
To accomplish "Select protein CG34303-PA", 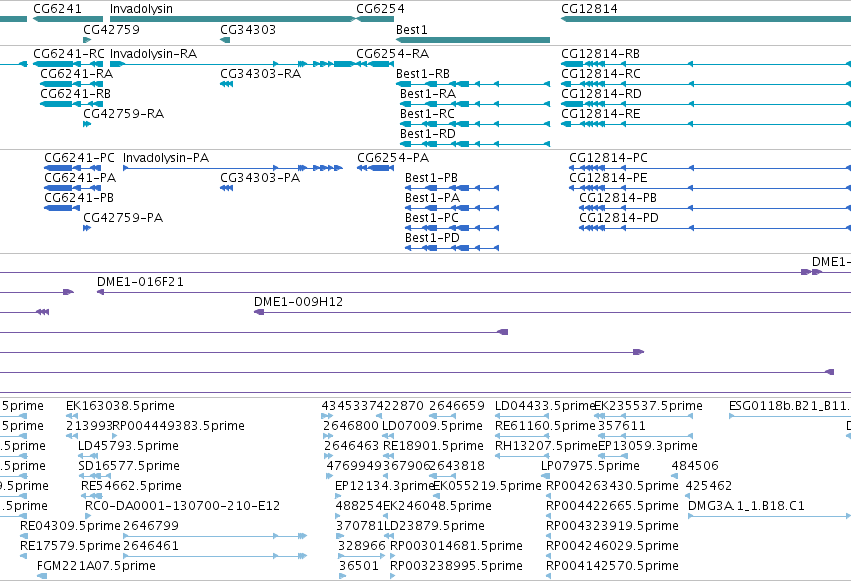I will click(226, 188).
